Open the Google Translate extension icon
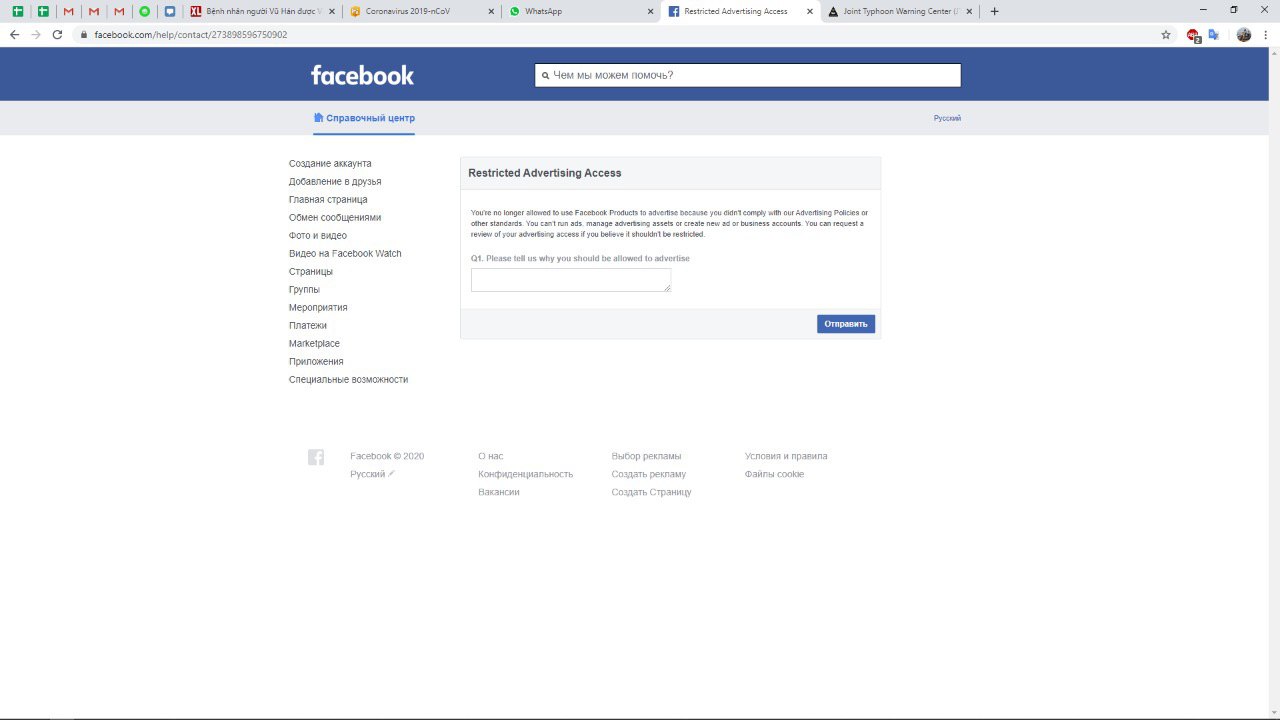The height and width of the screenshot is (720, 1280). pyautogui.click(x=1214, y=34)
